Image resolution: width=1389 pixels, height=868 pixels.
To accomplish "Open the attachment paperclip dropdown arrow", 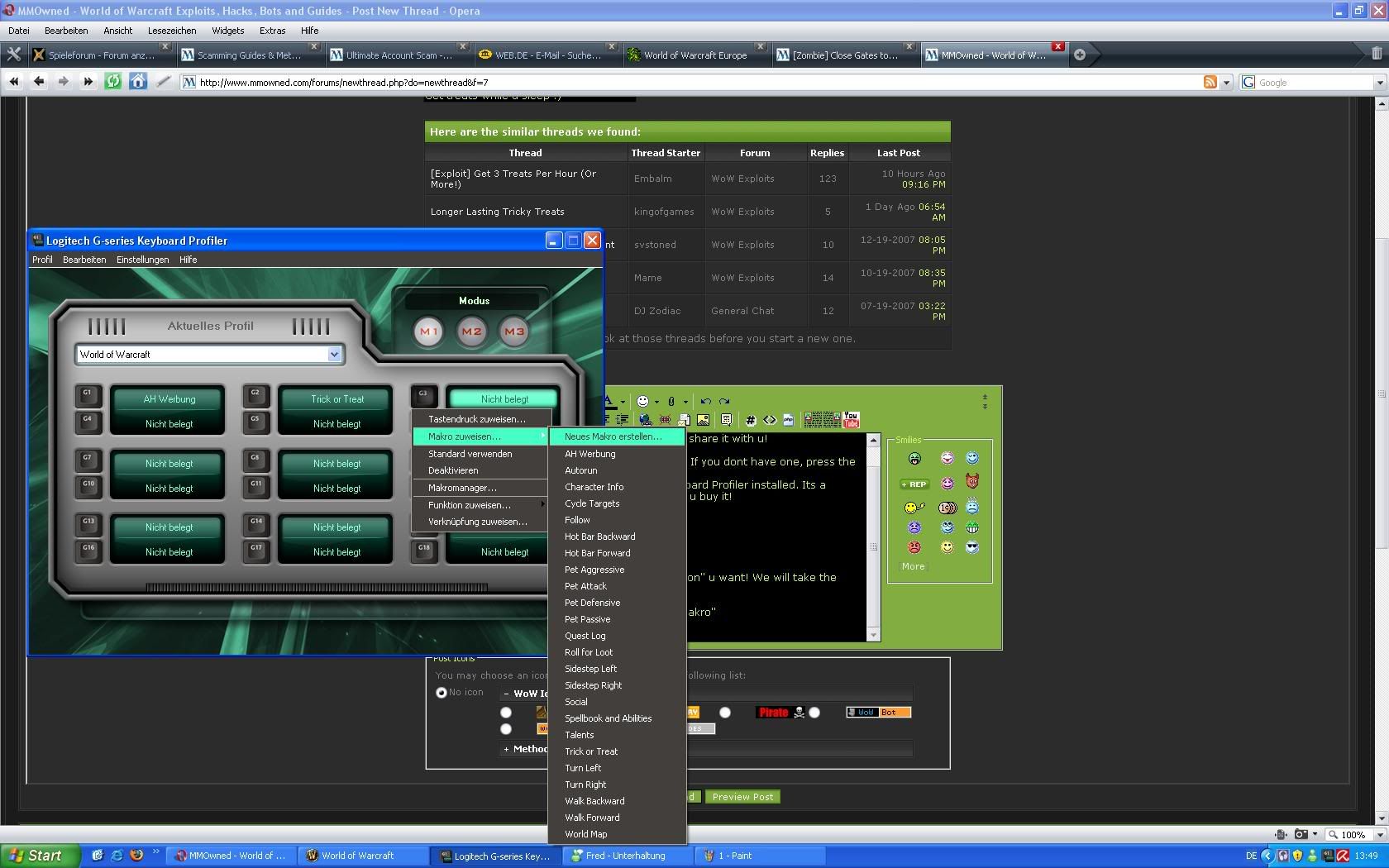I will point(685,402).
